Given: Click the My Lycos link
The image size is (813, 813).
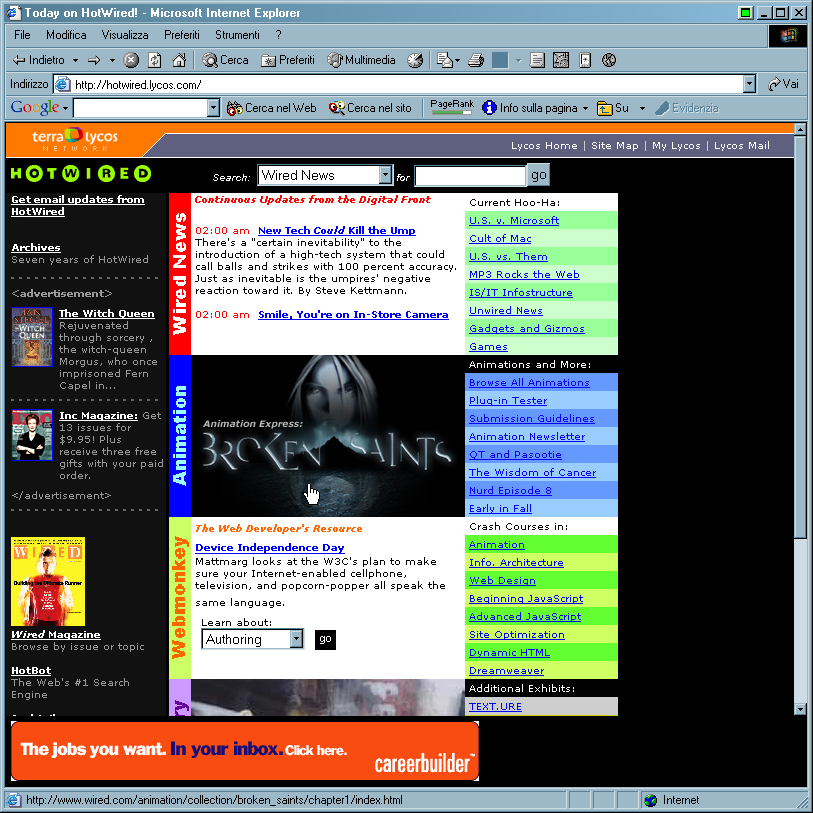Looking at the screenshot, I should pyautogui.click(x=676, y=146).
